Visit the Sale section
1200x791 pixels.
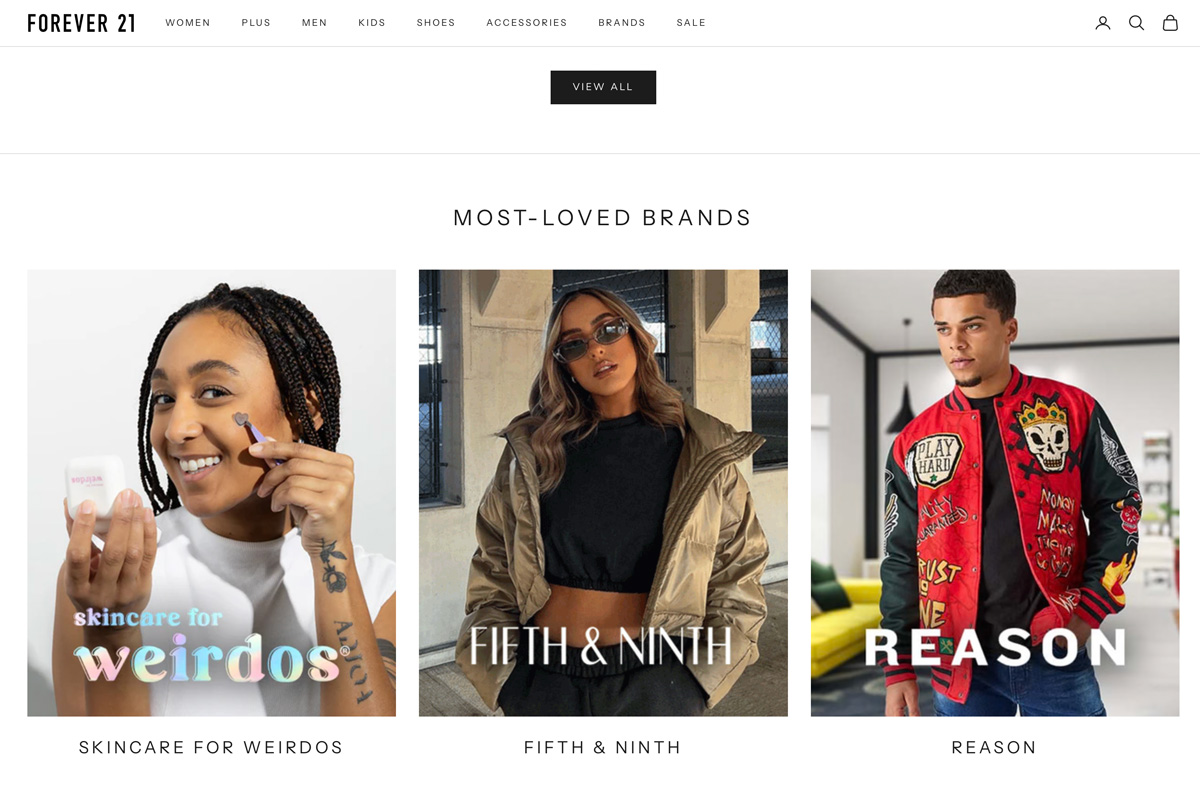click(x=691, y=23)
